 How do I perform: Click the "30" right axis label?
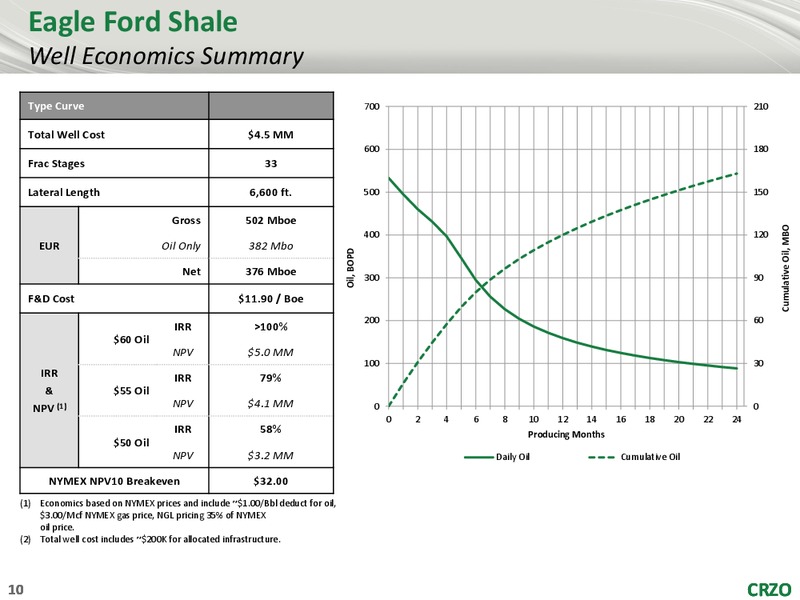[758, 364]
